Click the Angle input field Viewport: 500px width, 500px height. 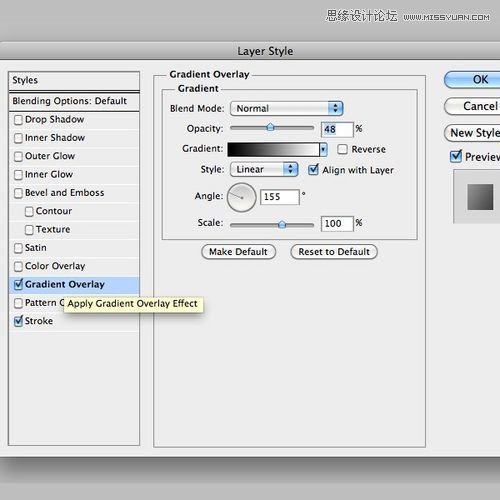pos(280,197)
